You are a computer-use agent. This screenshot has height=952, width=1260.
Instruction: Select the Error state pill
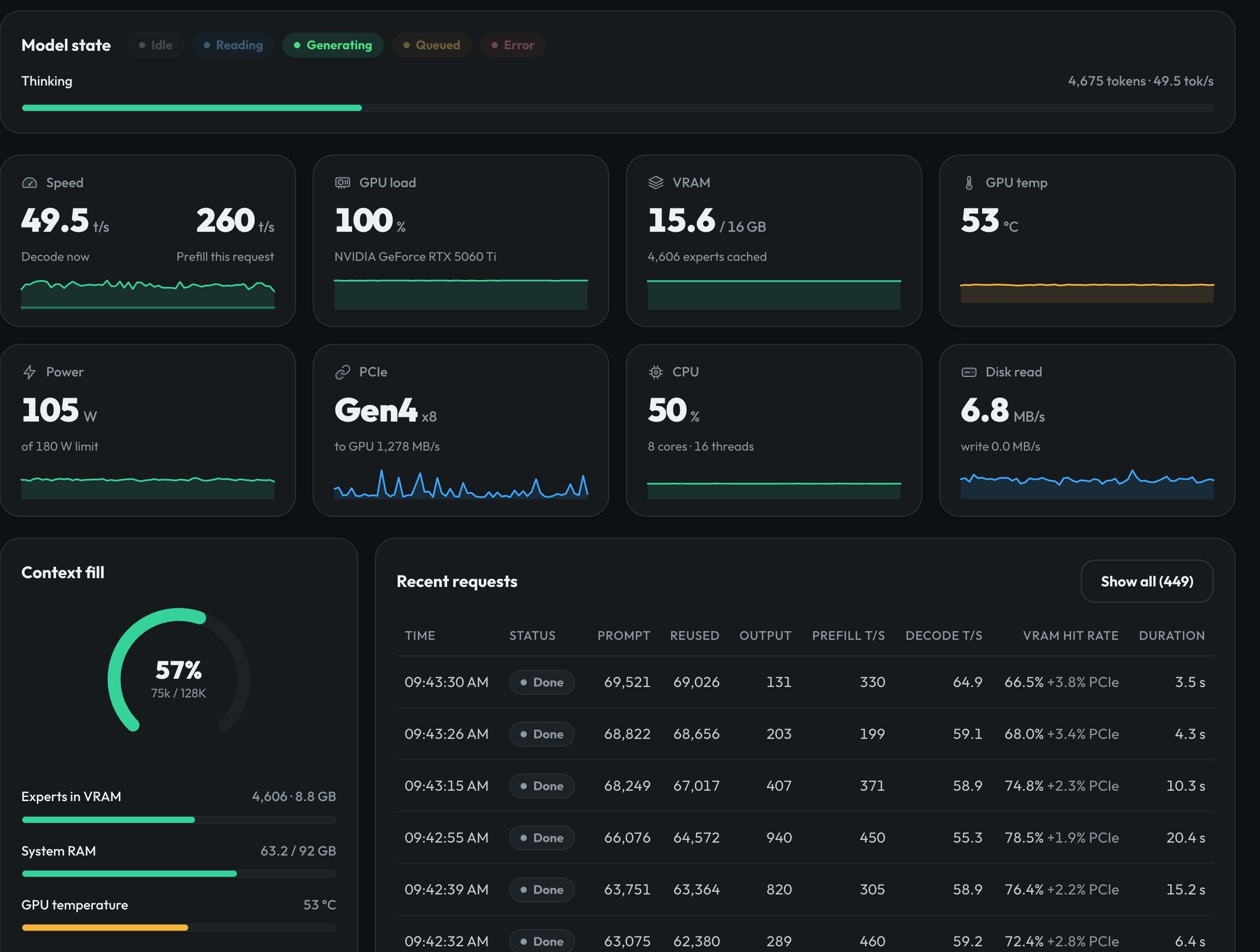coord(513,45)
